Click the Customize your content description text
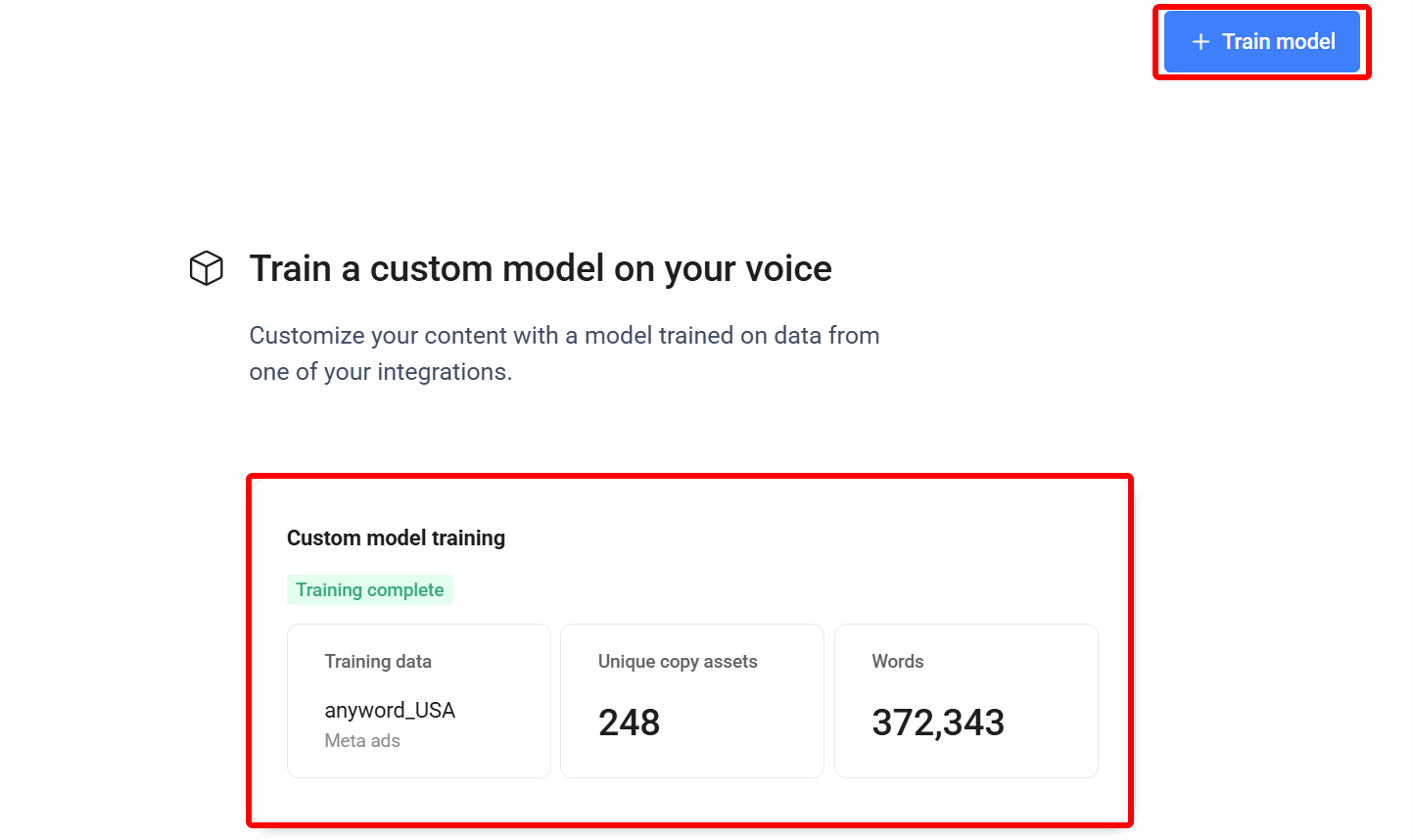Image resolution: width=1412 pixels, height=840 pixels. pyautogui.click(x=564, y=353)
